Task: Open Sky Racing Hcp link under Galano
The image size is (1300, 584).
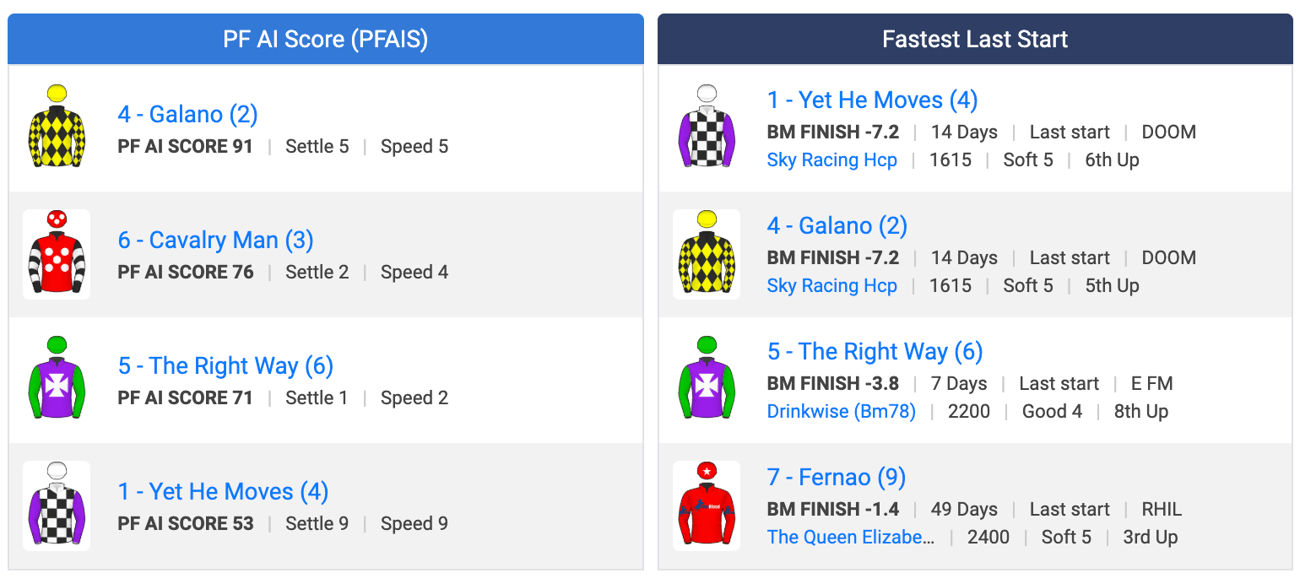Action: [832, 286]
